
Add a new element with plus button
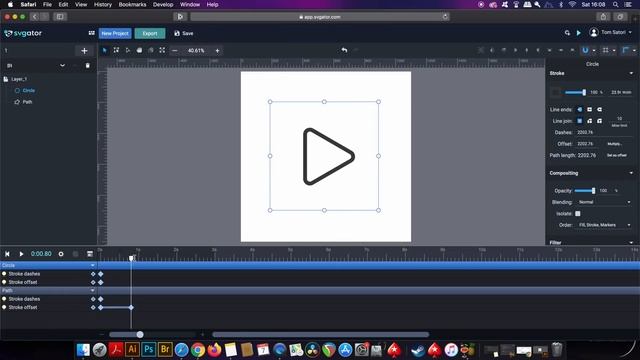click(x=84, y=51)
